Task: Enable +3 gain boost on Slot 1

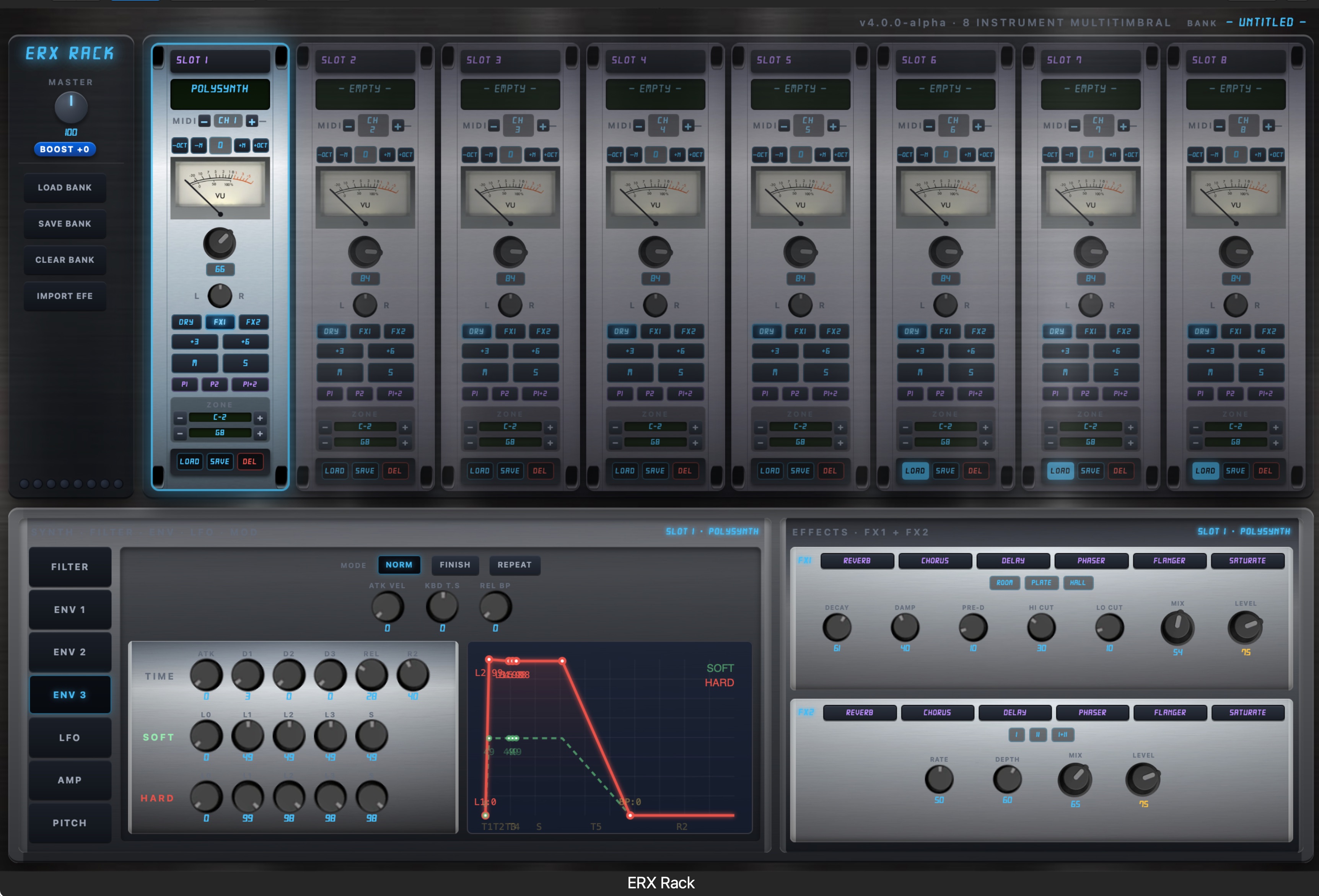Action: pyautogui.click(x=195, y=342)
